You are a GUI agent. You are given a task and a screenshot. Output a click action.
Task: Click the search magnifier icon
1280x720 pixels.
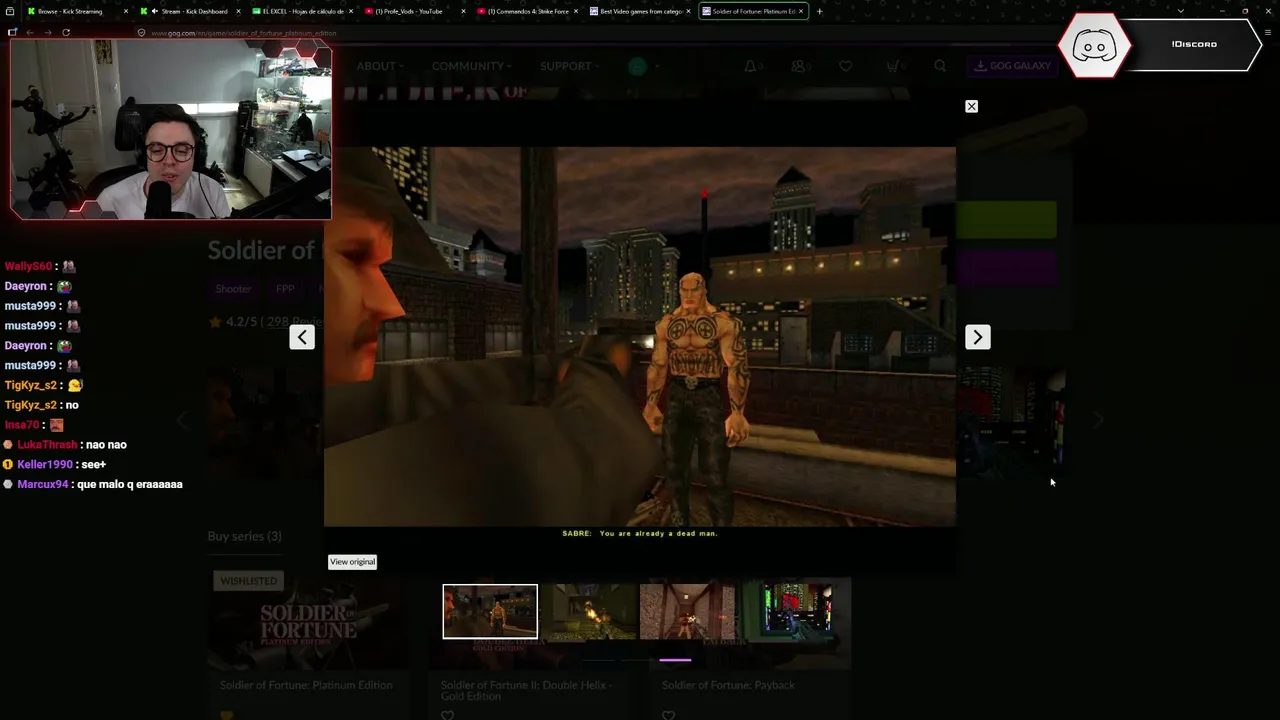click(x=940, y=66)
